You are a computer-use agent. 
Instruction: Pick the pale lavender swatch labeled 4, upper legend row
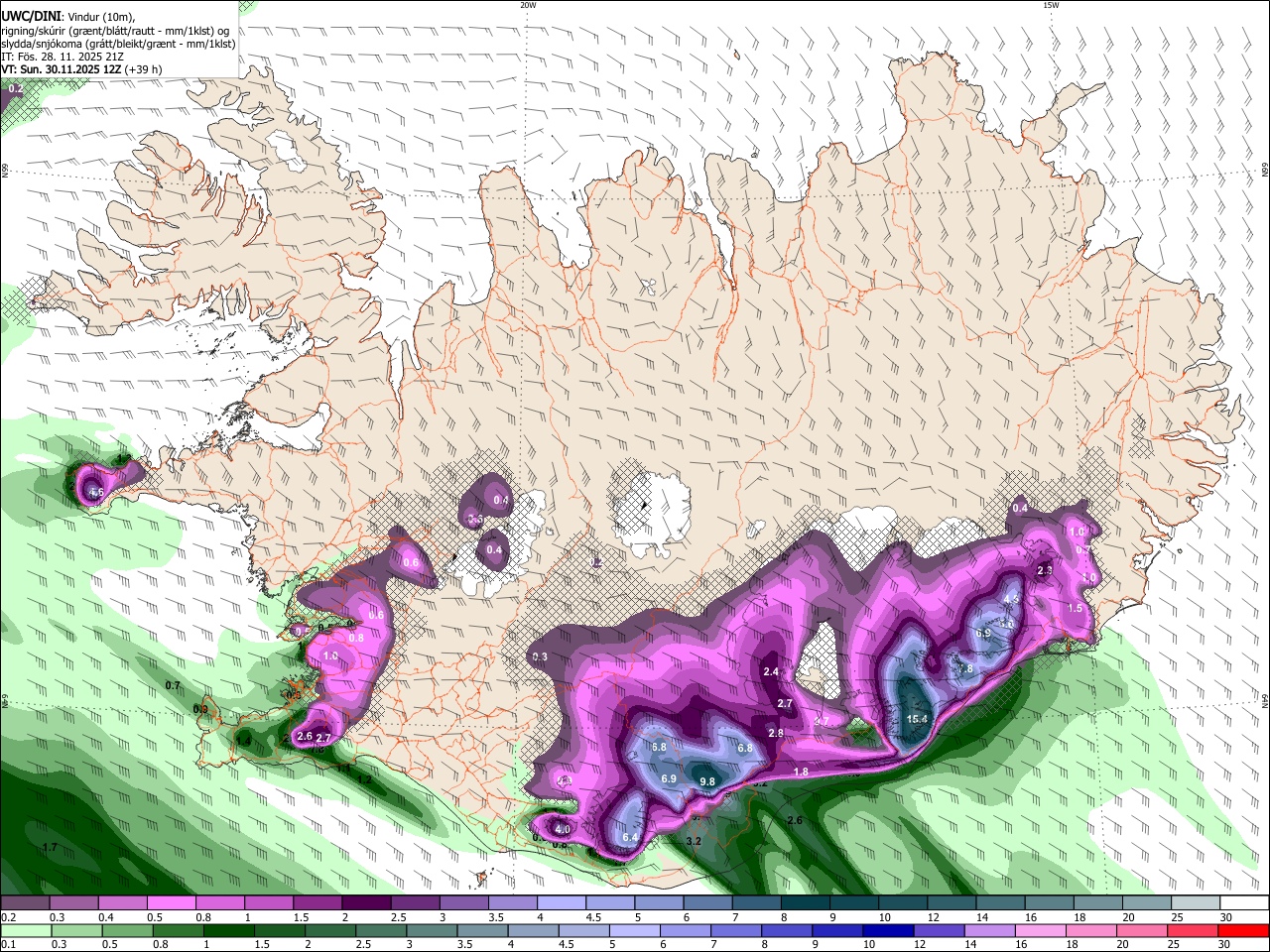(561, 903)
